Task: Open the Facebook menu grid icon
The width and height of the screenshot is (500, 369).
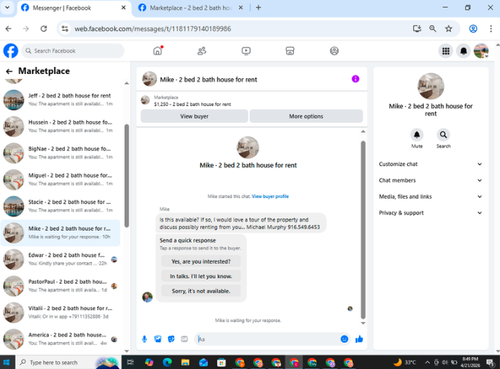Action: point(446,51)
